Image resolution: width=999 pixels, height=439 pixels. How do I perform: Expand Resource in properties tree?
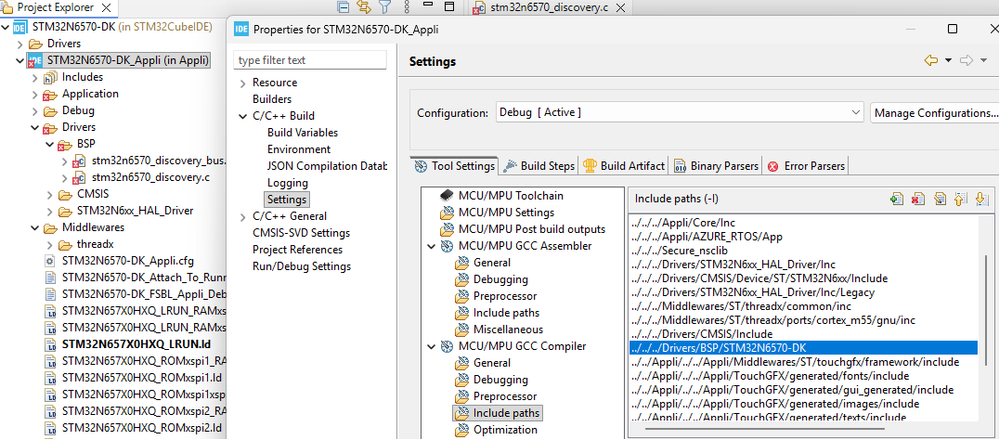243,83
